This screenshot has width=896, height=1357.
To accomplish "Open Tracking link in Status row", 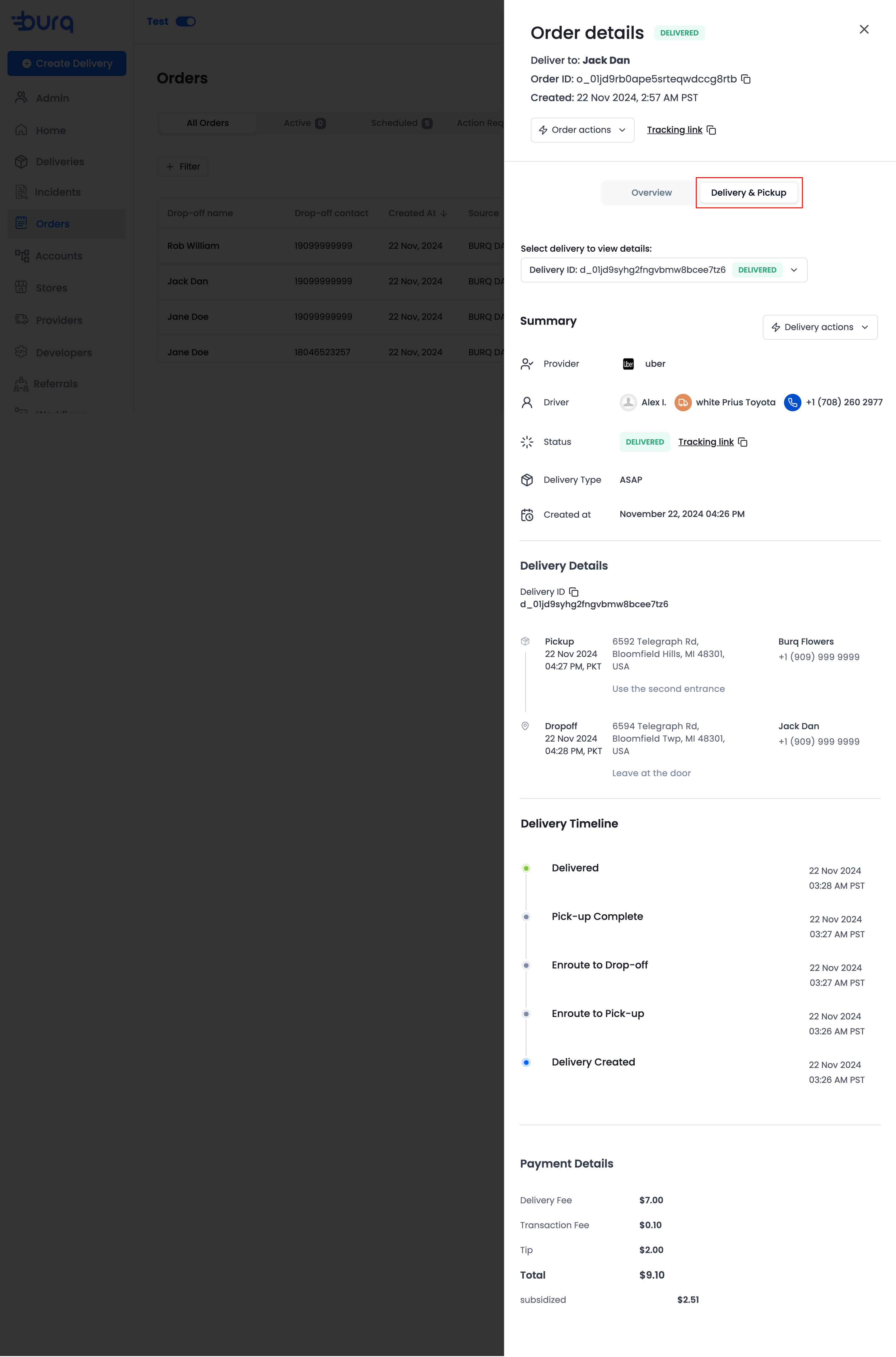I will [x=705, y=442].
